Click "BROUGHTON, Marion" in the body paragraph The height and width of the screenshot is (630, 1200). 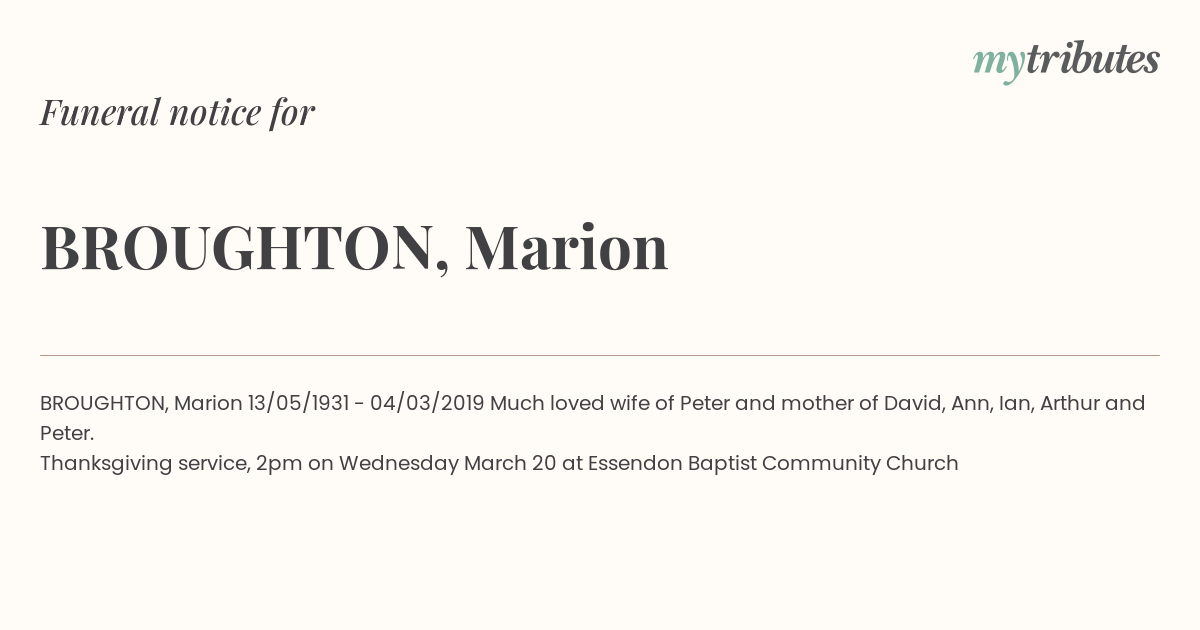[x=141, y=403]
